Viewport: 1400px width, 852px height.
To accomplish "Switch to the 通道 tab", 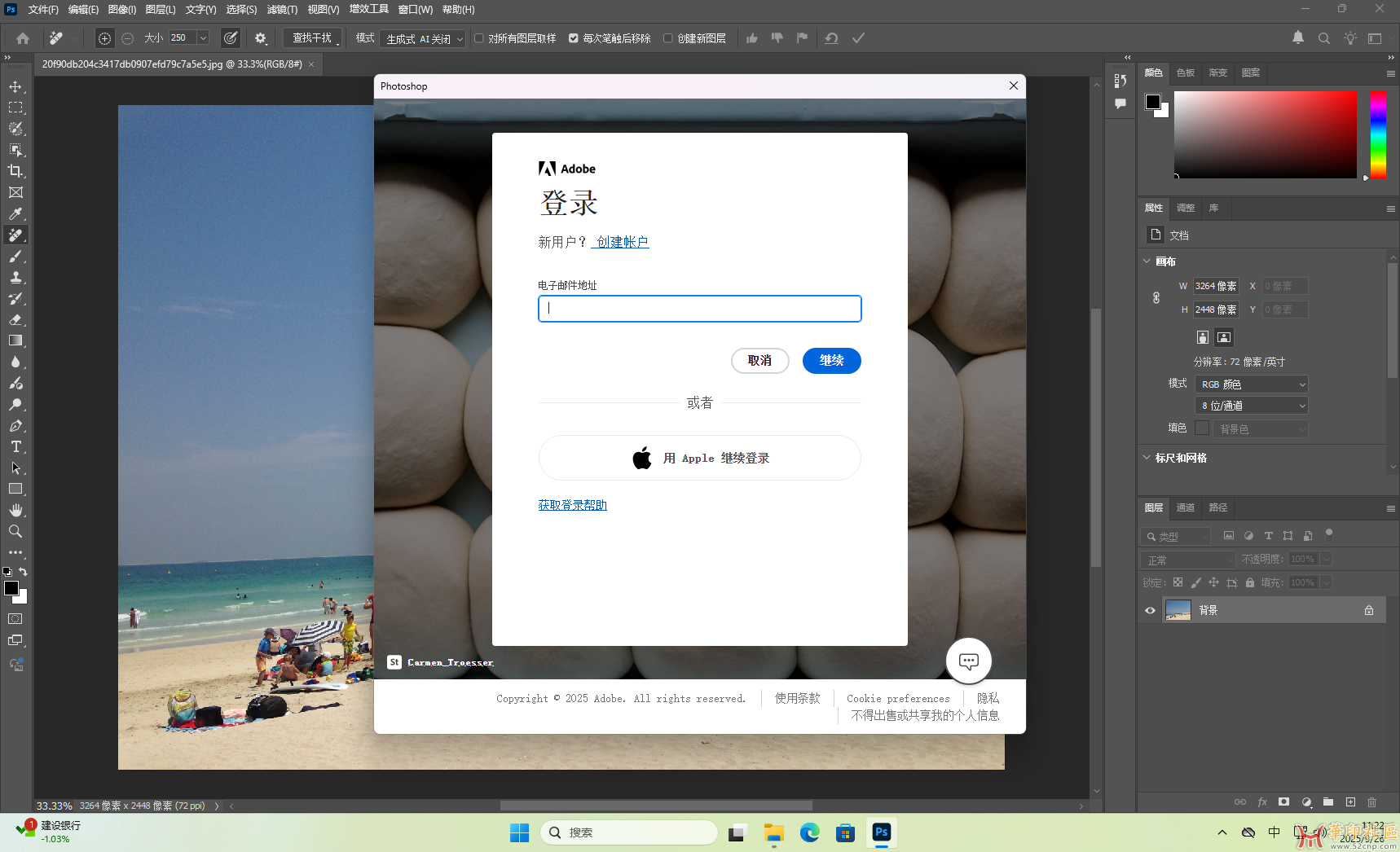I will [1186, 508].
